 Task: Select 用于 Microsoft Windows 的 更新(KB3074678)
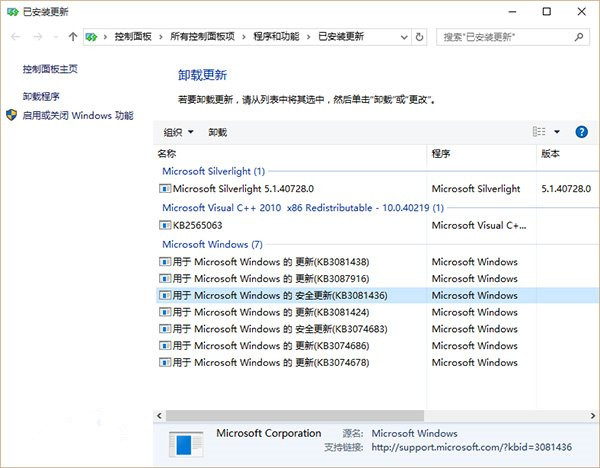click(271, 362)
